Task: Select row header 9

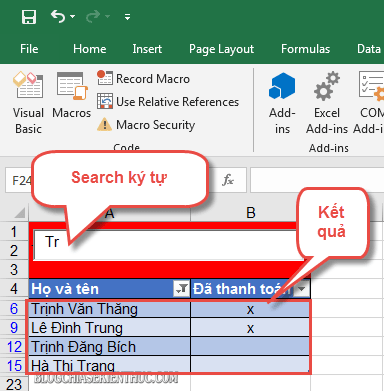Action: click(14, 328)
